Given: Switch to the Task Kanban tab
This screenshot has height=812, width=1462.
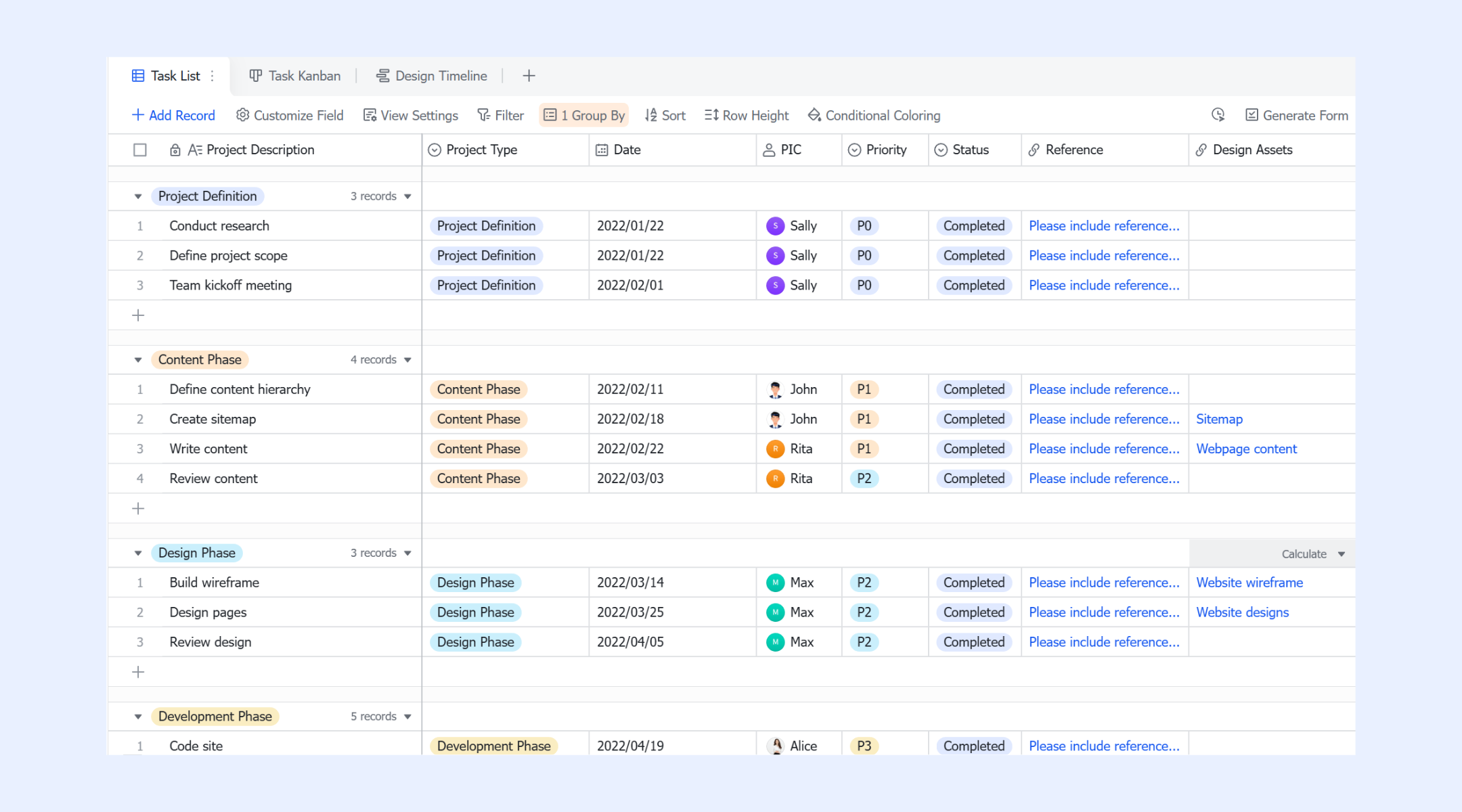Looking at the screenshot, I should click(294, 76).
